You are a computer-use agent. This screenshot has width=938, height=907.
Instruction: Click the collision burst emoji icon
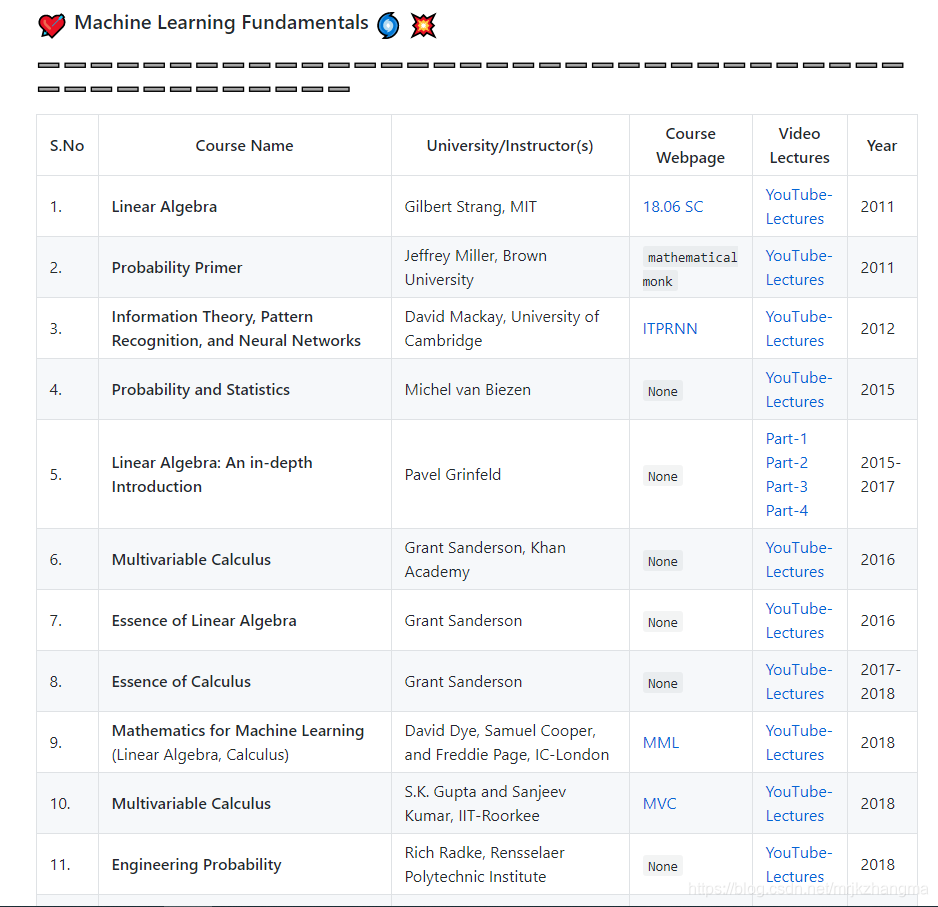tap(424, 25)
